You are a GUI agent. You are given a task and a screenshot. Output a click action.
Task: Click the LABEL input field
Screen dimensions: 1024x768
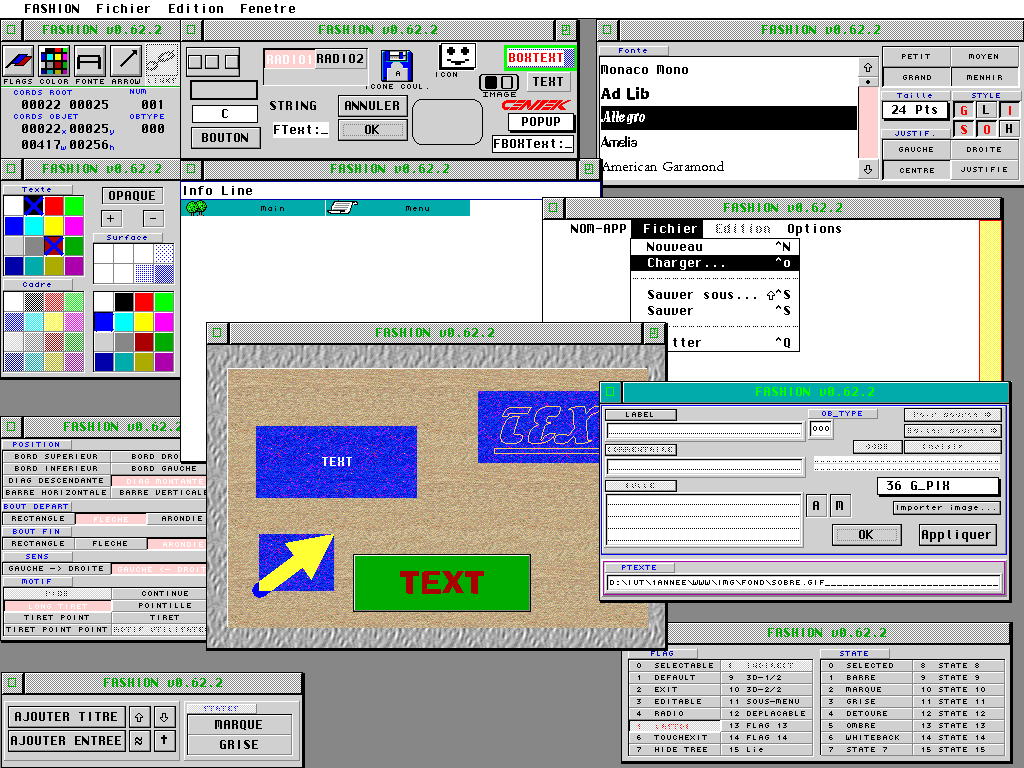[x=704, y=430]
